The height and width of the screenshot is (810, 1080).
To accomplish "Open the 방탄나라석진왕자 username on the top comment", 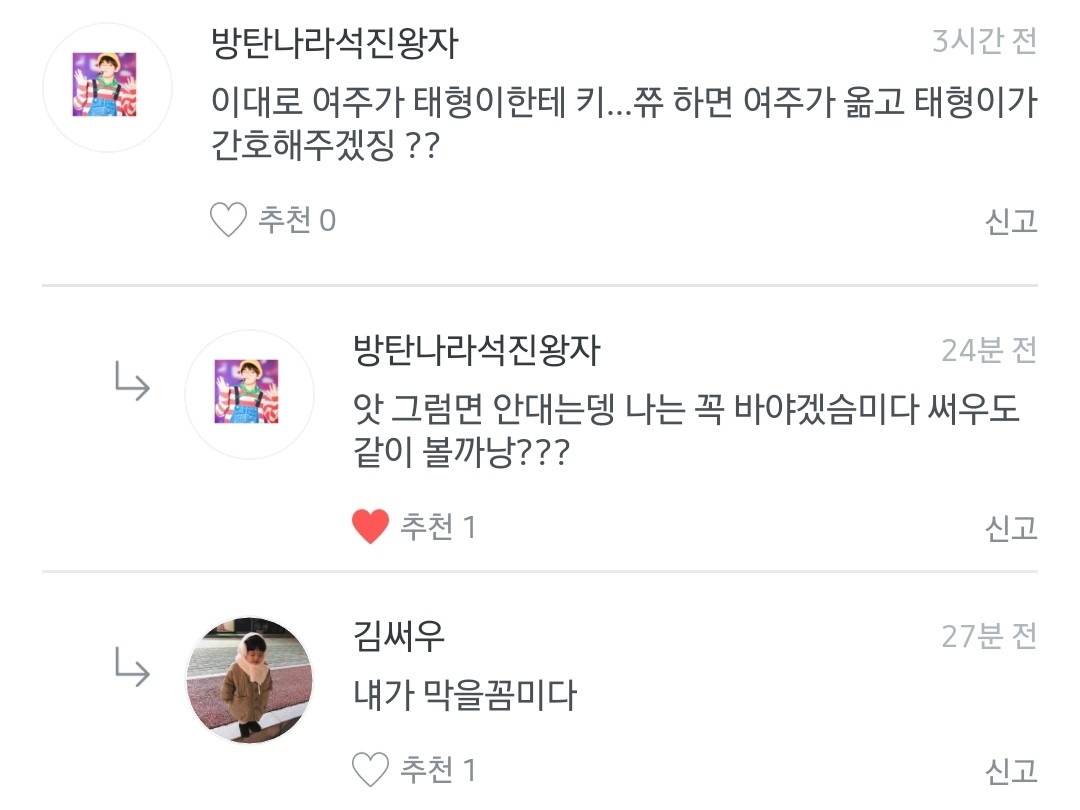I will [x=335, y=43].
